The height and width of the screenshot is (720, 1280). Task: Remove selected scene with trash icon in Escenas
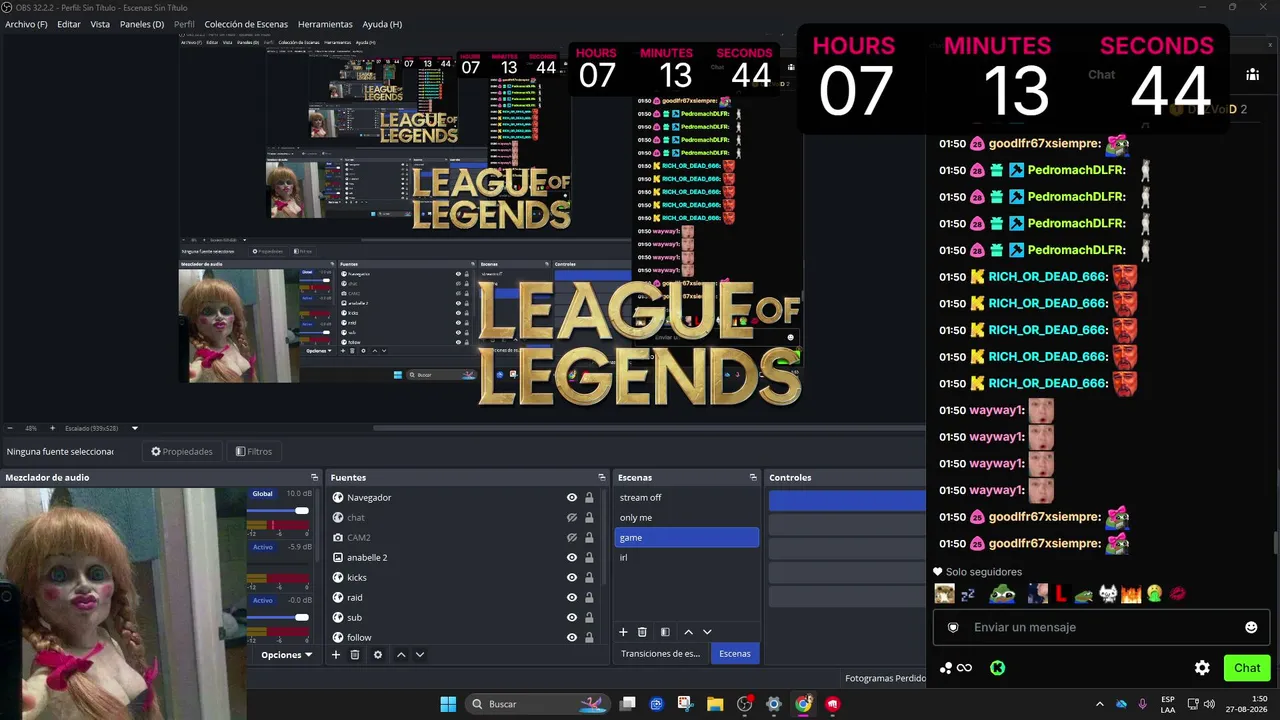[x=642, y=632]
